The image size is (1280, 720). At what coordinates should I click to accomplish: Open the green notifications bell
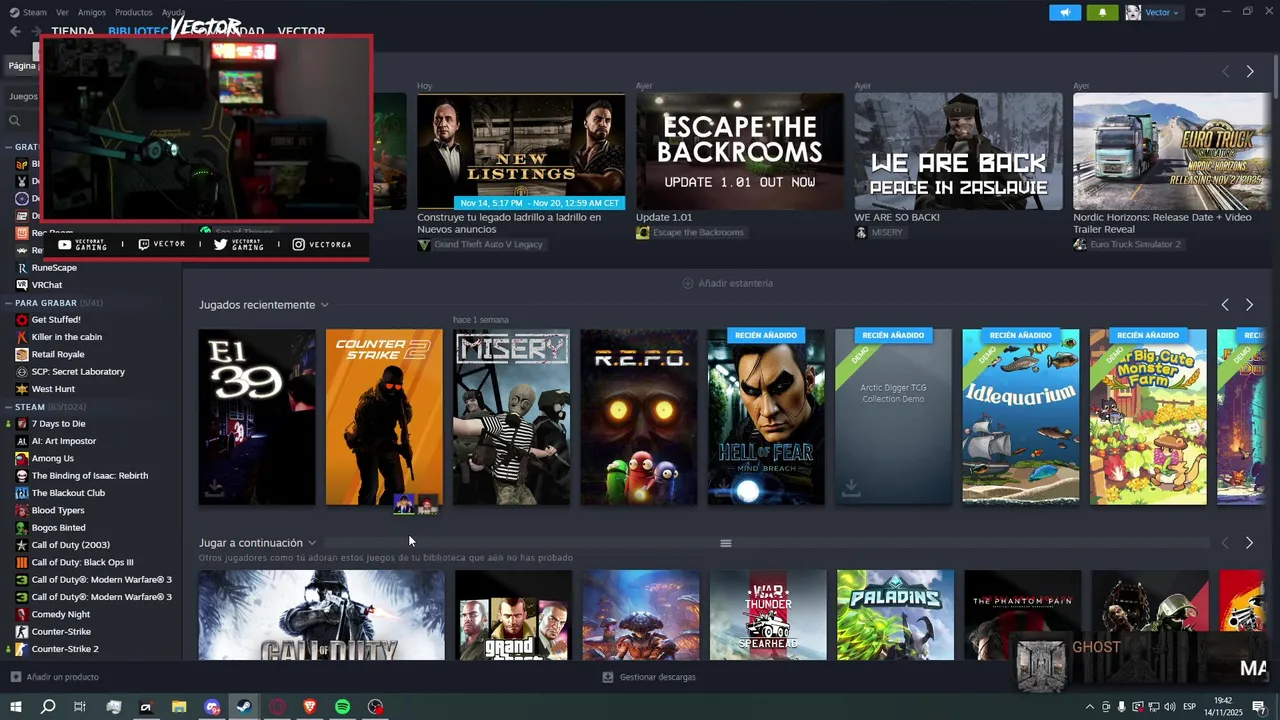(1103, 12)
